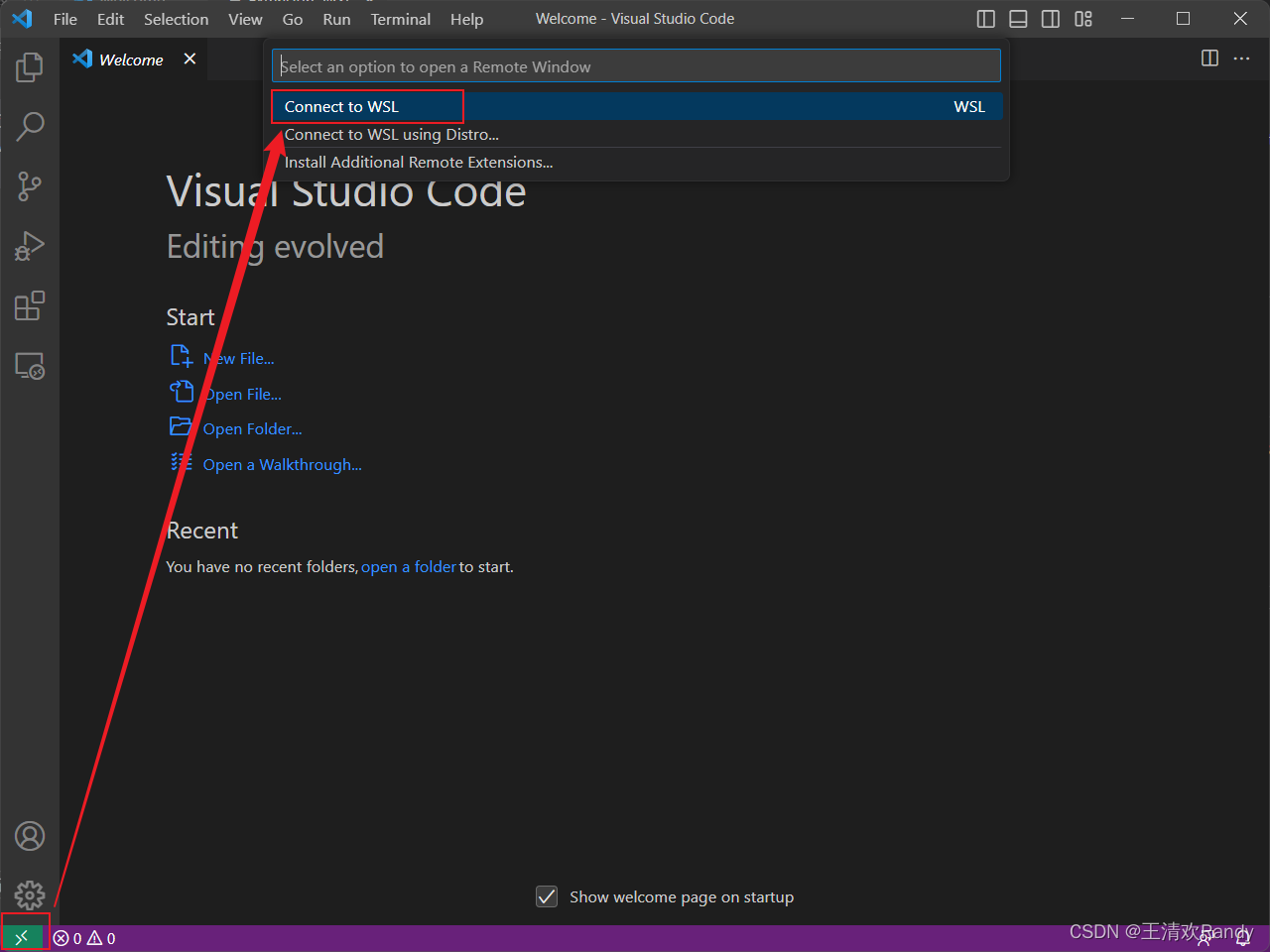The height and width of the screenshot is (952, 1270).
Task: Choose Install Additional Remote Extensions...
Action: point(636,162)
